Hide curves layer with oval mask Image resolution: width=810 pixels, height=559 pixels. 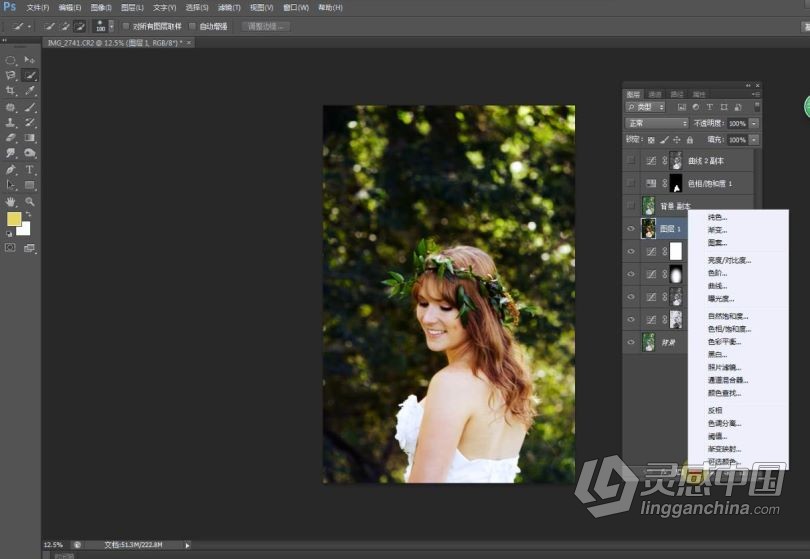[631, 274]
